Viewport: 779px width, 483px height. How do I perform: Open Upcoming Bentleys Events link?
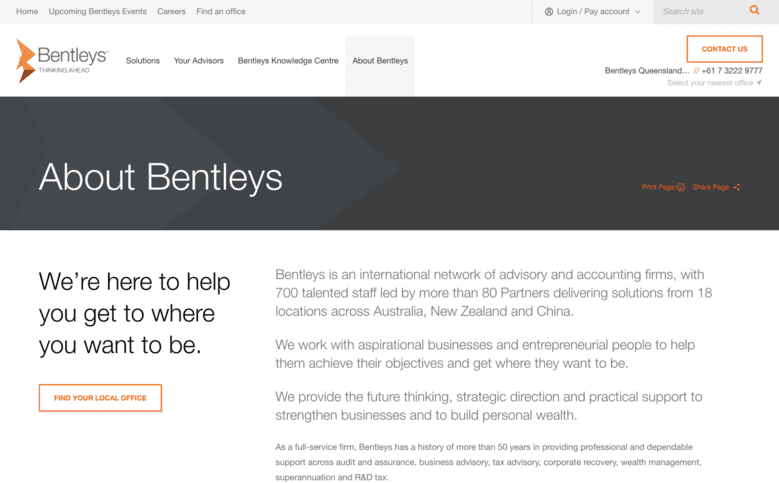point(97,11)
